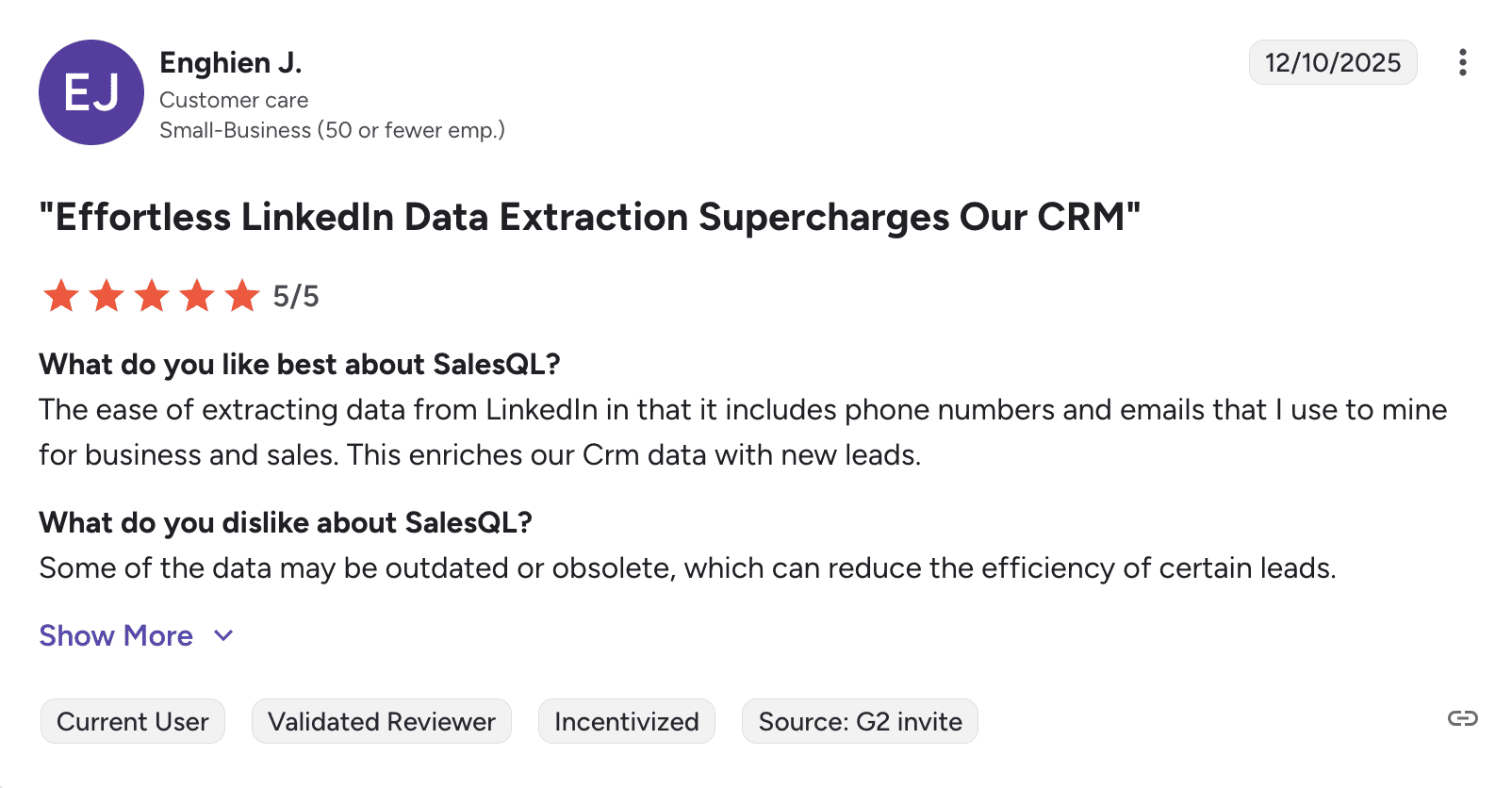The height and width of the screenshot is (788, 1512).
Task: Click the "What do you dislike" heading
Action: (286, 522)
